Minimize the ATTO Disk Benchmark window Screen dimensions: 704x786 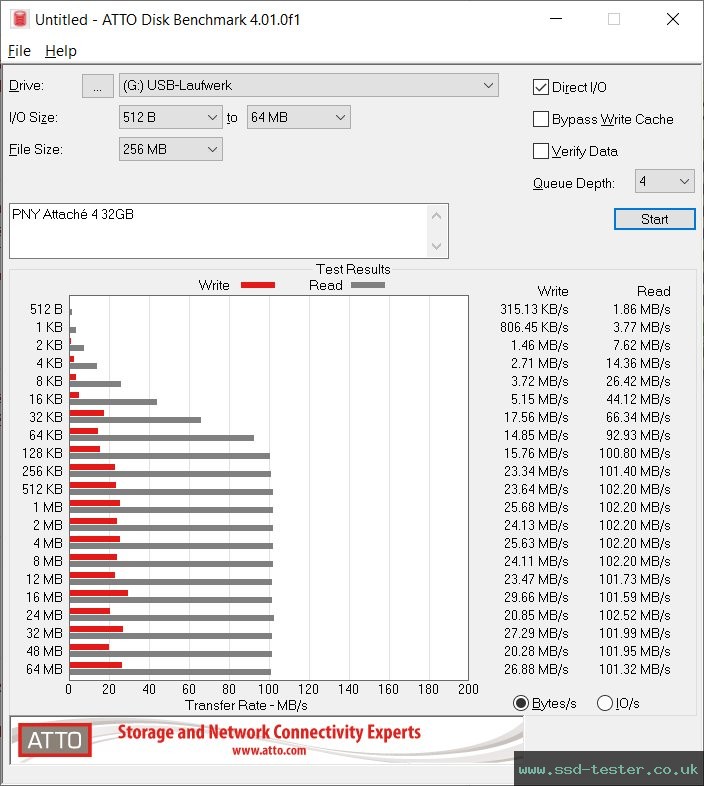(556, 19)
